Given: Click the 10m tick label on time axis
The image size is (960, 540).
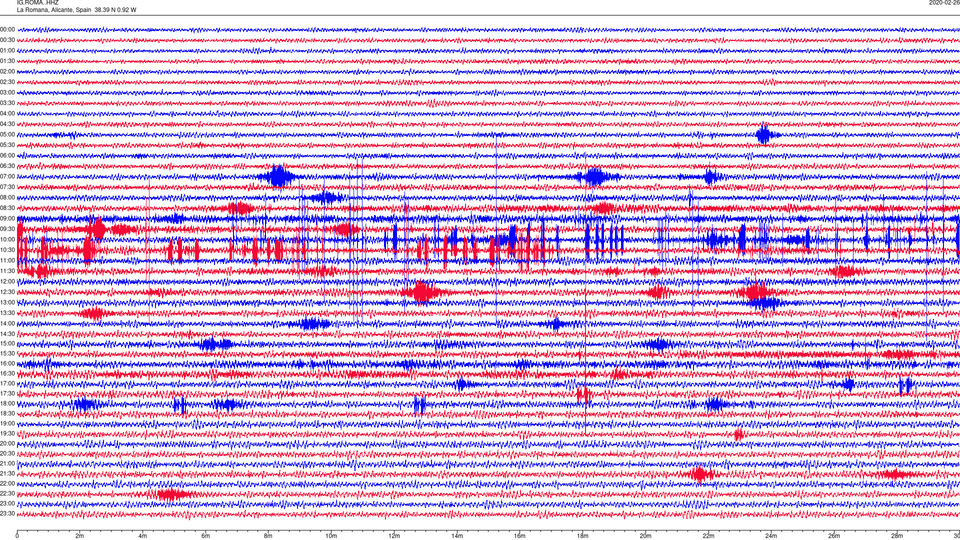Looking at the screenshot, I should tap(331, 536).
